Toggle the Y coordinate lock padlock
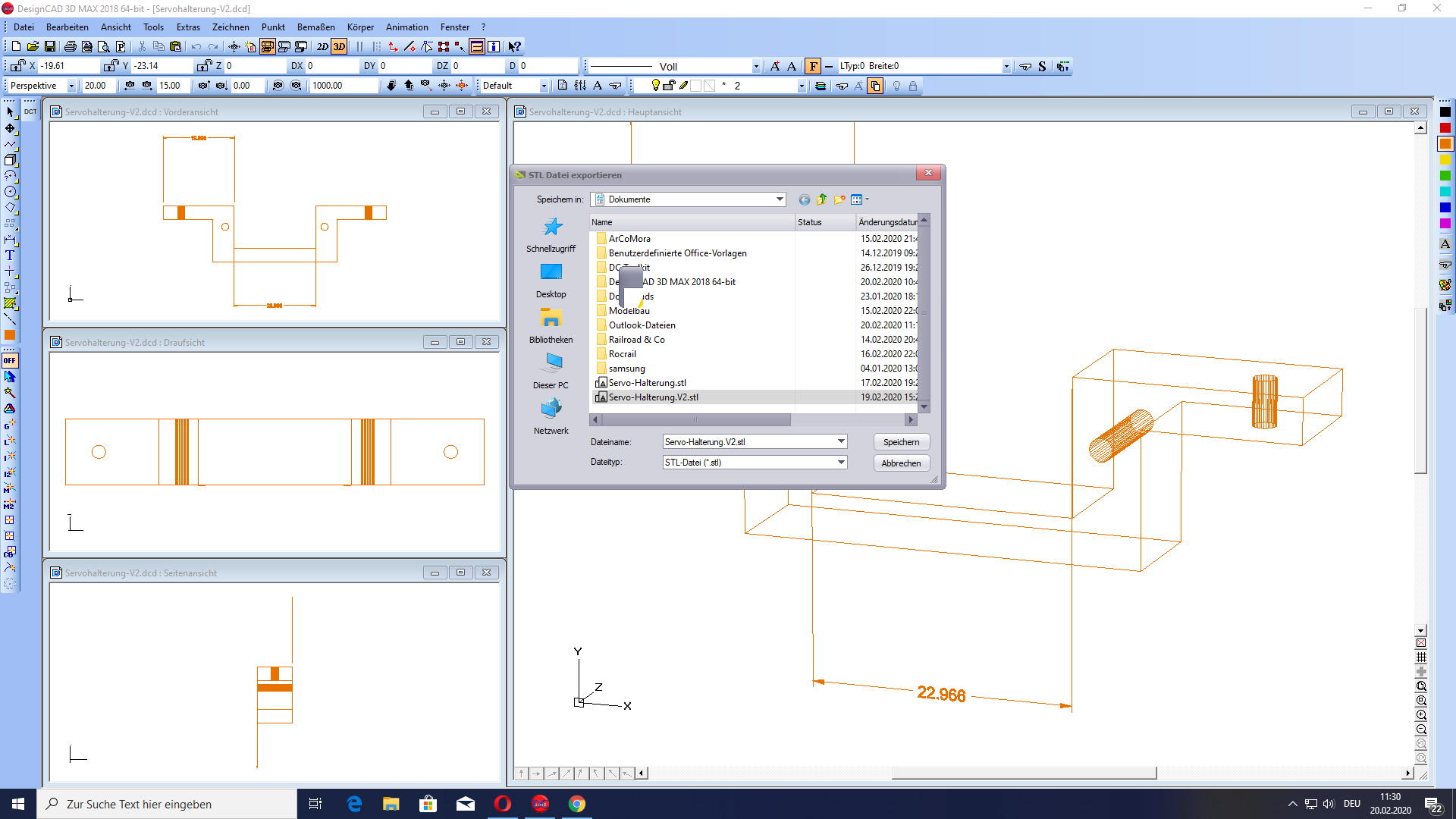This screenshot has width=1456, height=819. click(x=112, y=66)
